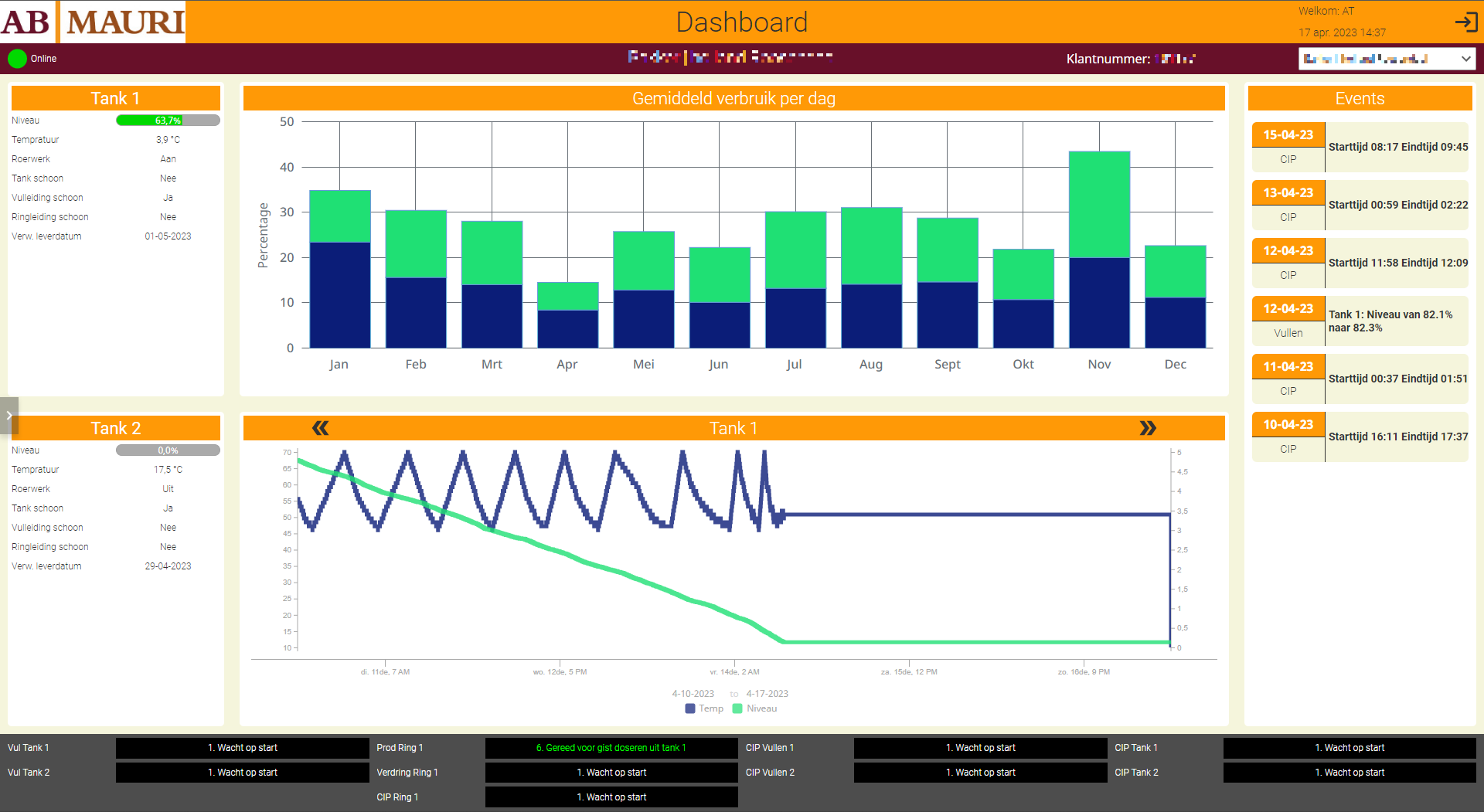
Task: Go to previous tank chart arrow
Action: 320,428
